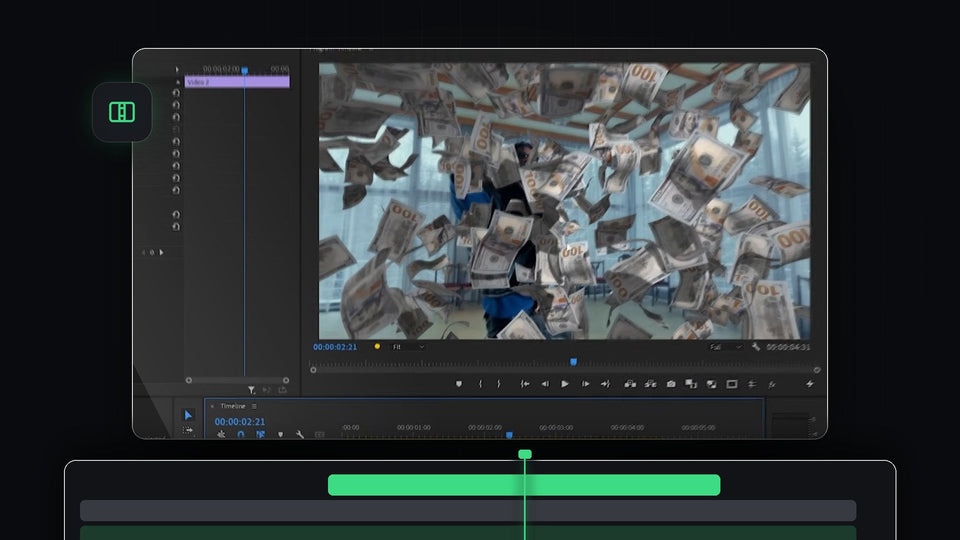Click the caption track options icon in Timeline
The width and height of the screenshot is (960, 540).
point(320,434)
